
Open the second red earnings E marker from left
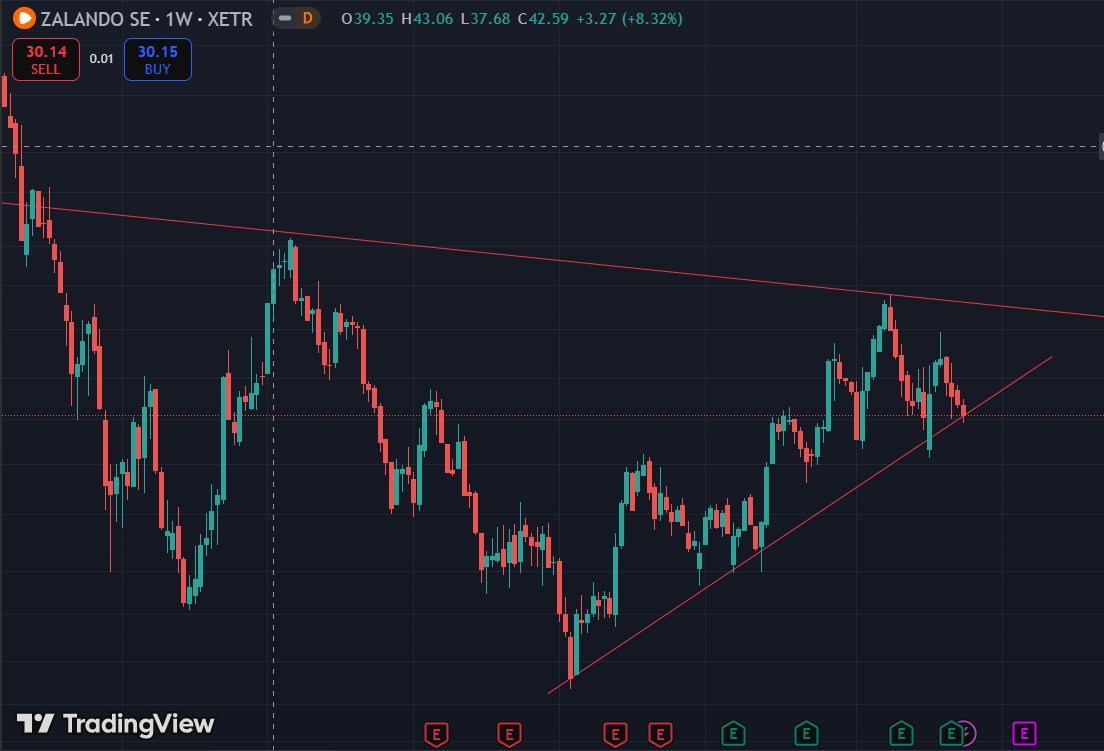[x=510, y=735]
